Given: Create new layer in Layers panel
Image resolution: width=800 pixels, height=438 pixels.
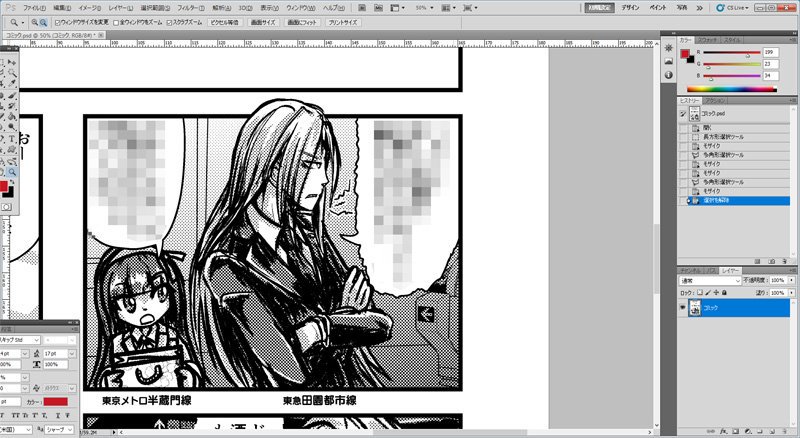Looking at the screenshot, I should point(772,431).
